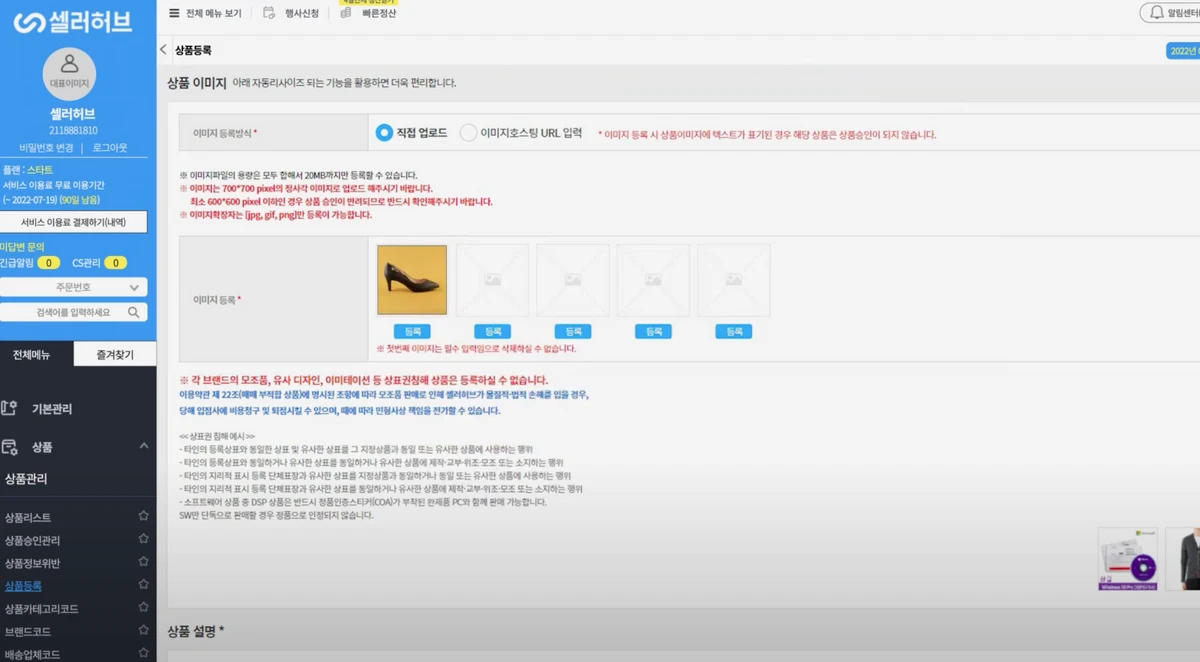The image size is (1200, 662).
Task: Open 상품정보위반 menu item
Action: pyautogui.click(x=33, y=563)
